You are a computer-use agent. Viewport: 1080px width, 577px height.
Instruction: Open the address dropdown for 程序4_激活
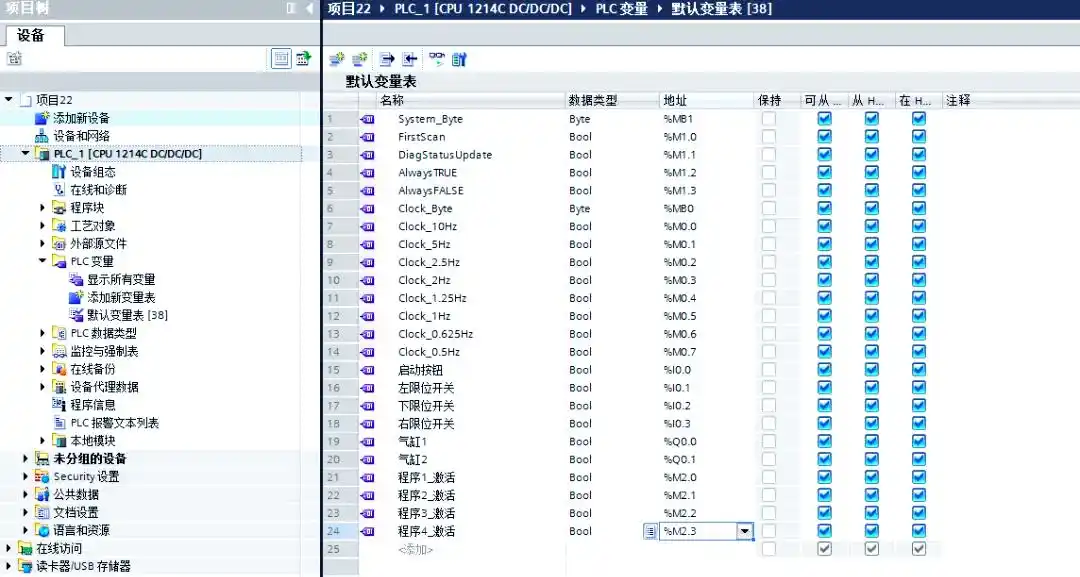coord(744,531)
